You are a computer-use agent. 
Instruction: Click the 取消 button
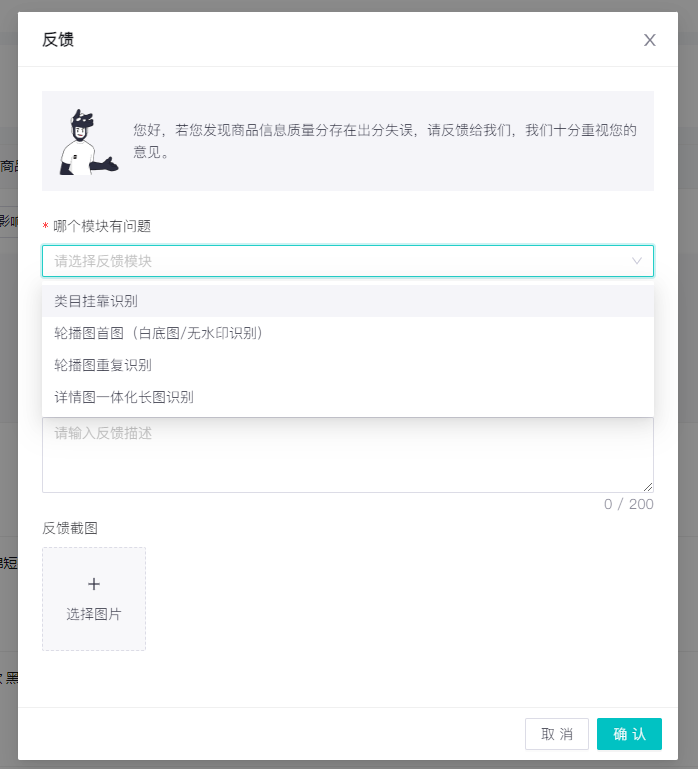[x=557, y=734]
